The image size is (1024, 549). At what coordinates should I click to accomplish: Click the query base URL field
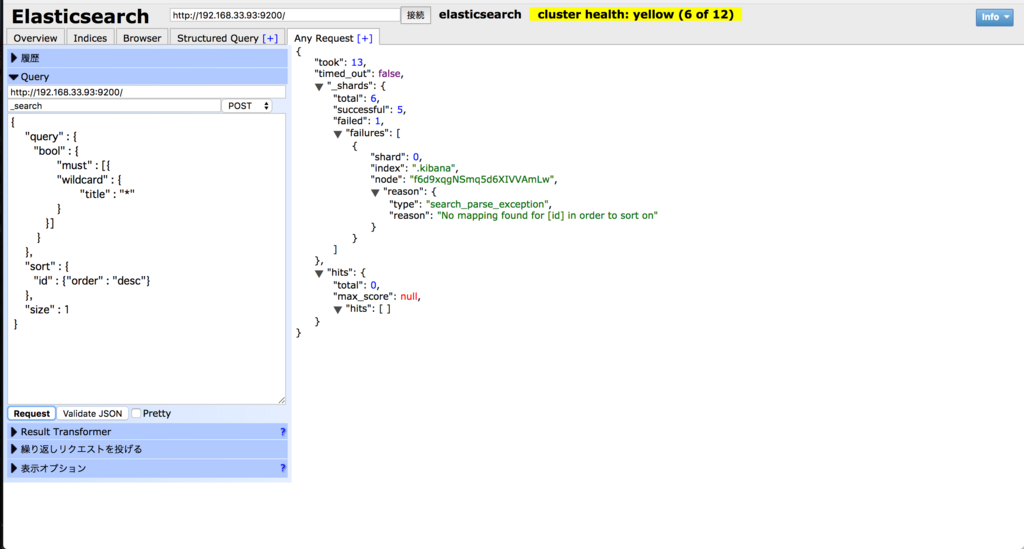click(x=146, y=92)
